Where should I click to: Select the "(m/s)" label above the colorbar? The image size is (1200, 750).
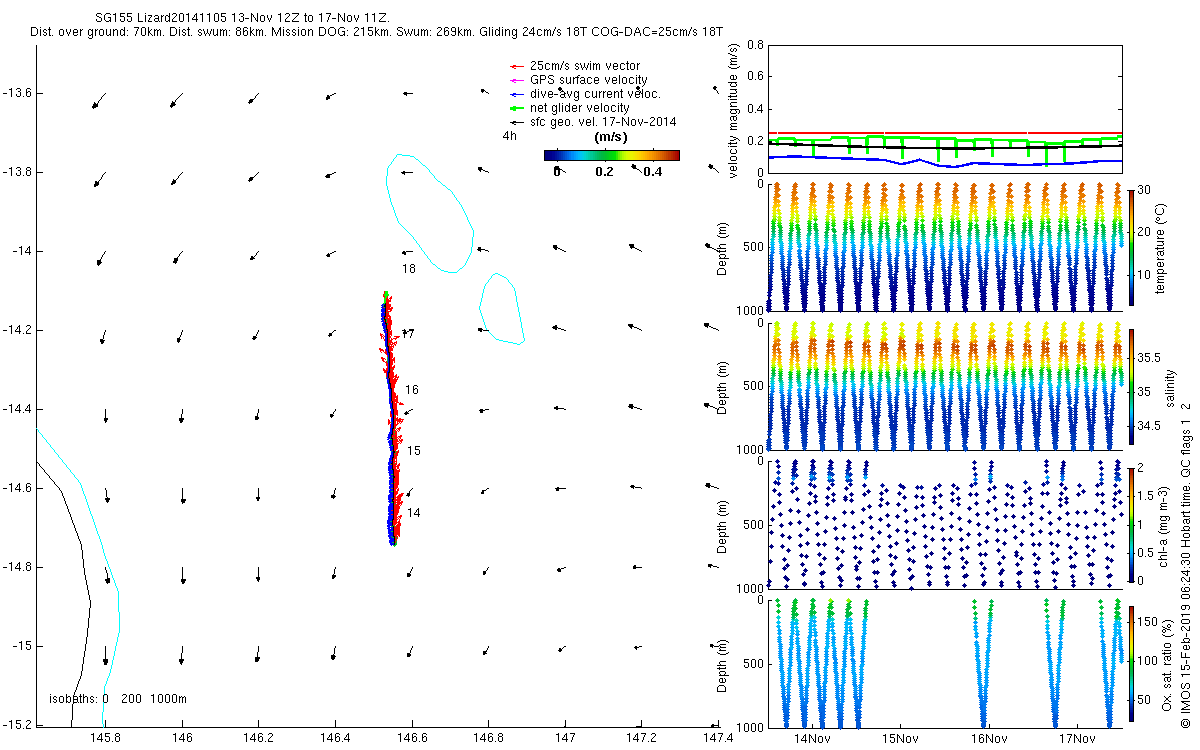click(611, 137)
